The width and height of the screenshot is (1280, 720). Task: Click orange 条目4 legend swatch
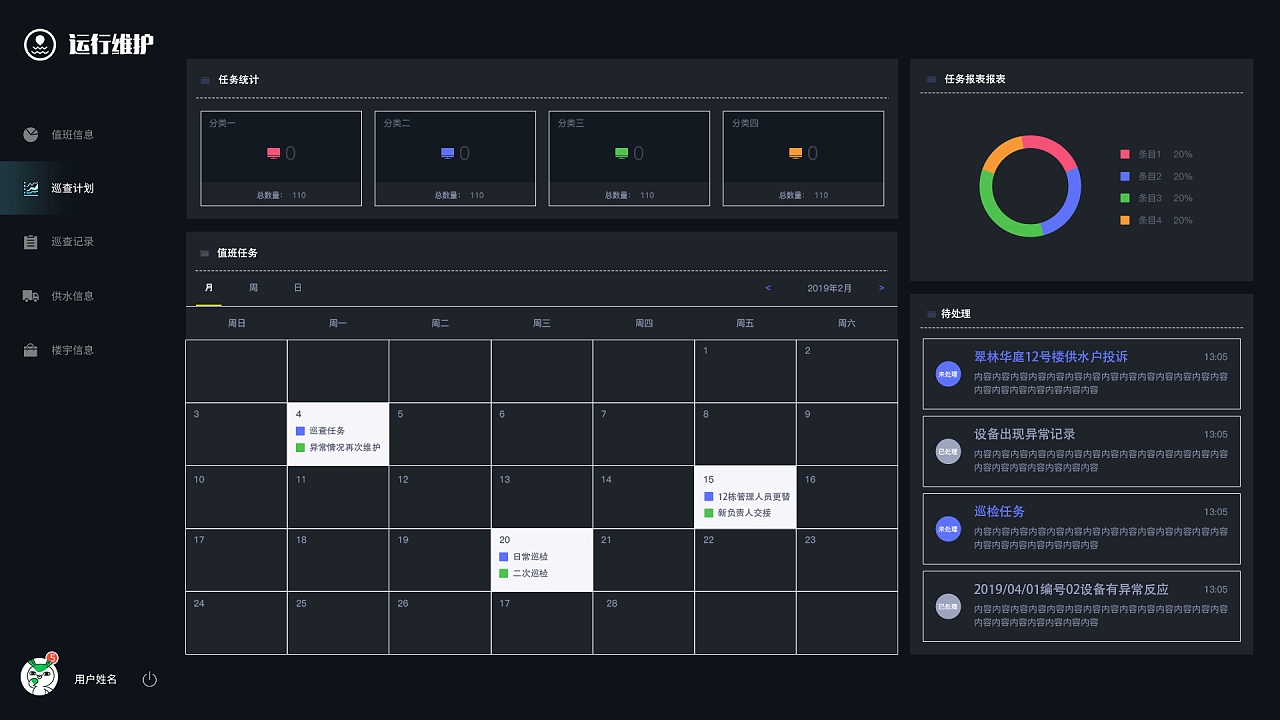pos(1125,220)
